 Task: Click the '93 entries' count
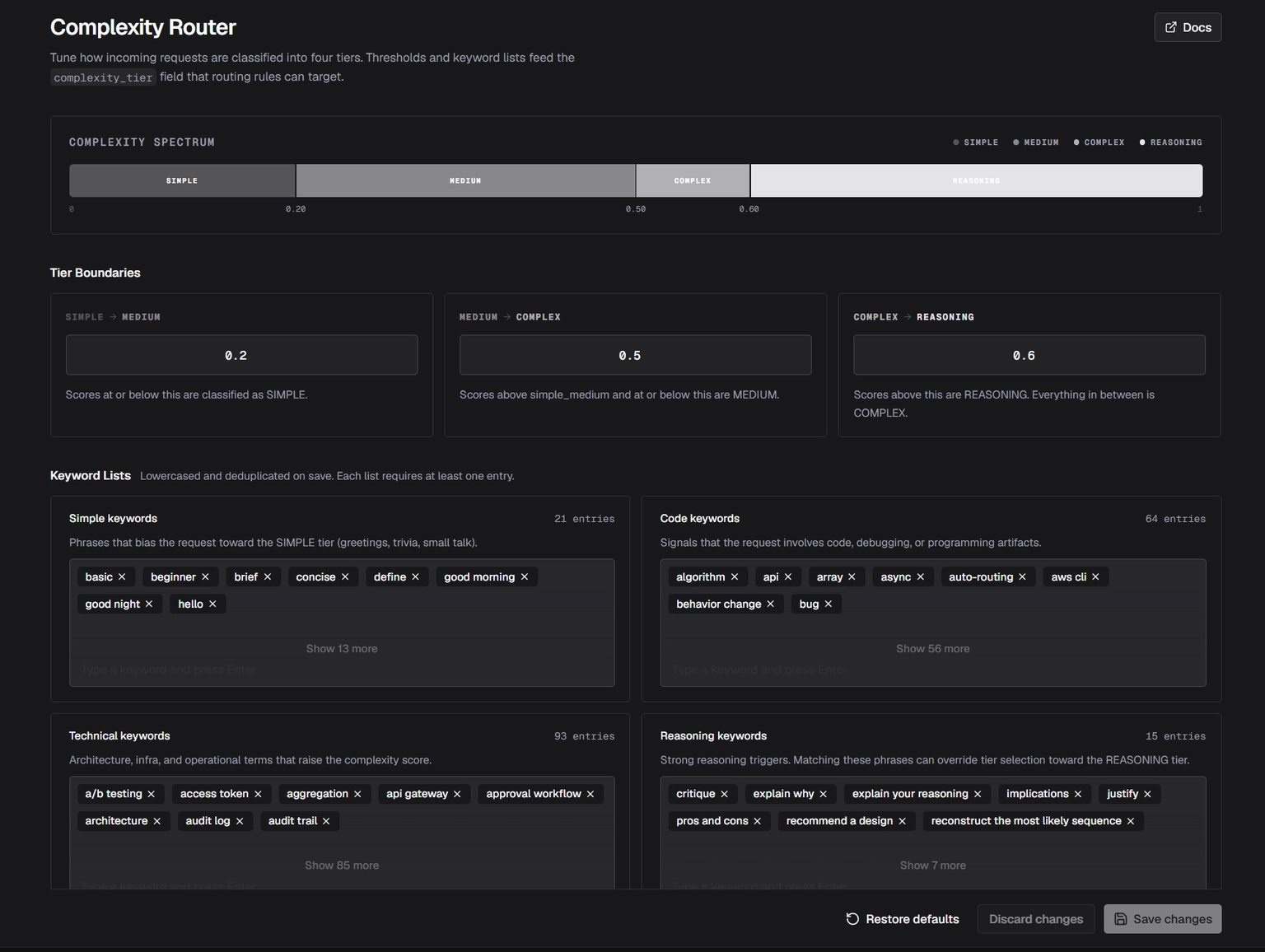pyautogui.click(x=585, y=736)
